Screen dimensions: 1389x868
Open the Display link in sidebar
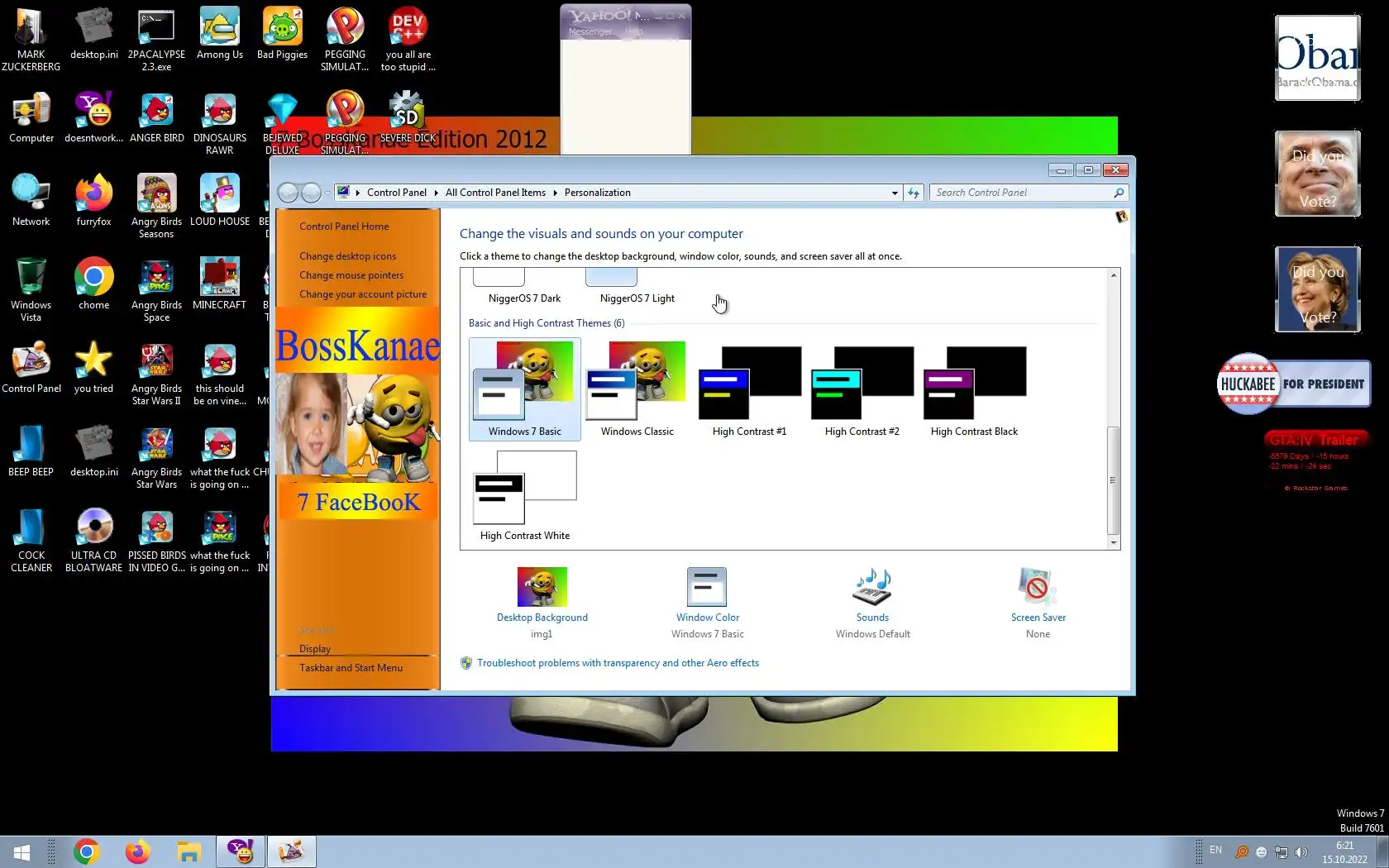point(315,649)
